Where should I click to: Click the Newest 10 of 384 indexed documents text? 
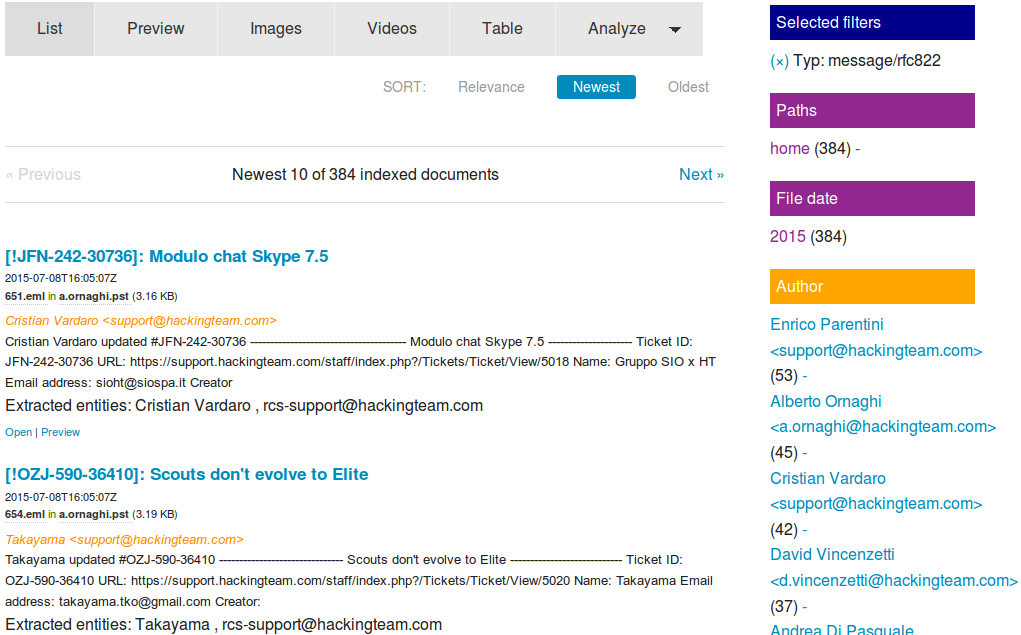coord(365,175)
